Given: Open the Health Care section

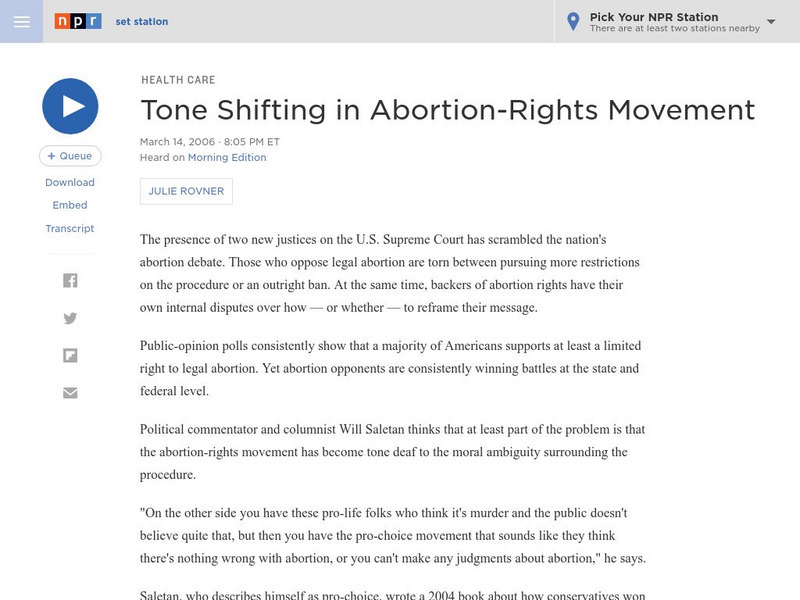Looking at the screenshot, I should tap(178, 80).
